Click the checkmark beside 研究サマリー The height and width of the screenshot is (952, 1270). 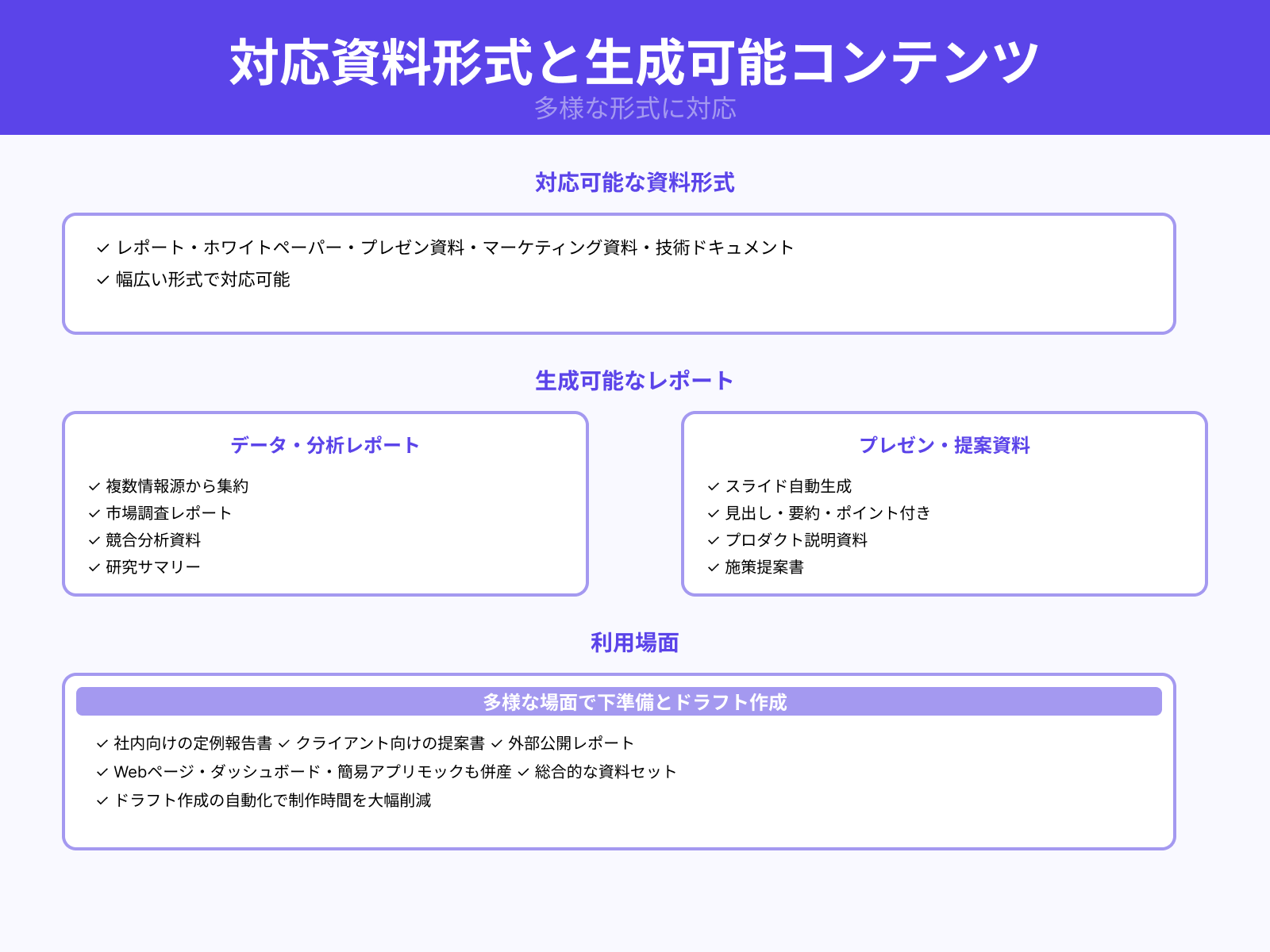click(x=91, y=566)
